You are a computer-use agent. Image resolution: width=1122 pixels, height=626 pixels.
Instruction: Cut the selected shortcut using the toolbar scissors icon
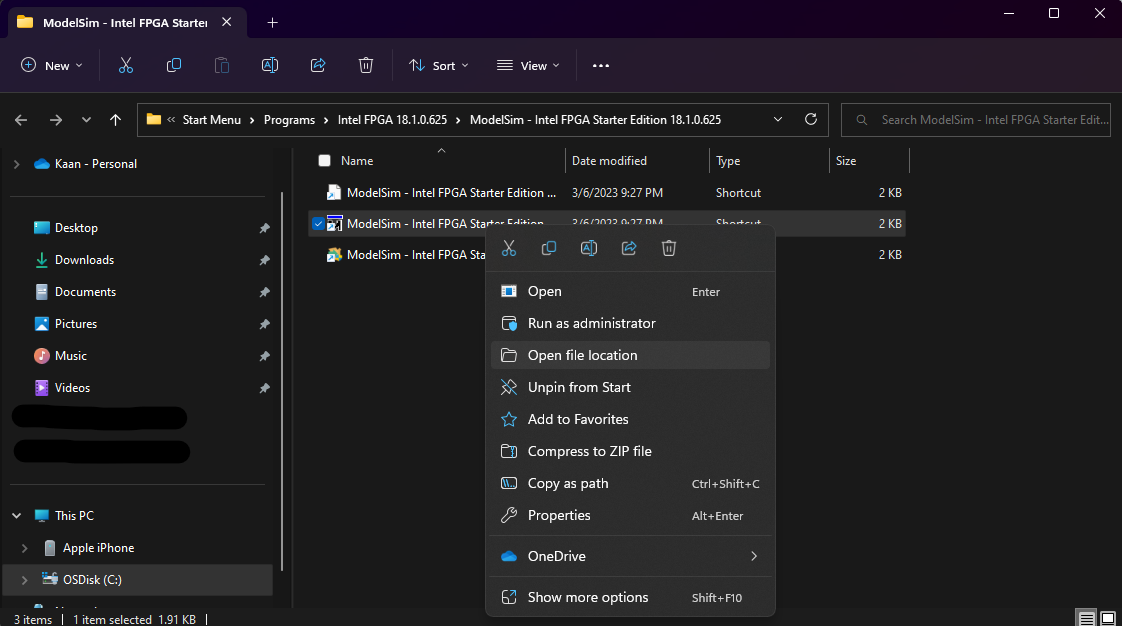(x=125, y=65)
